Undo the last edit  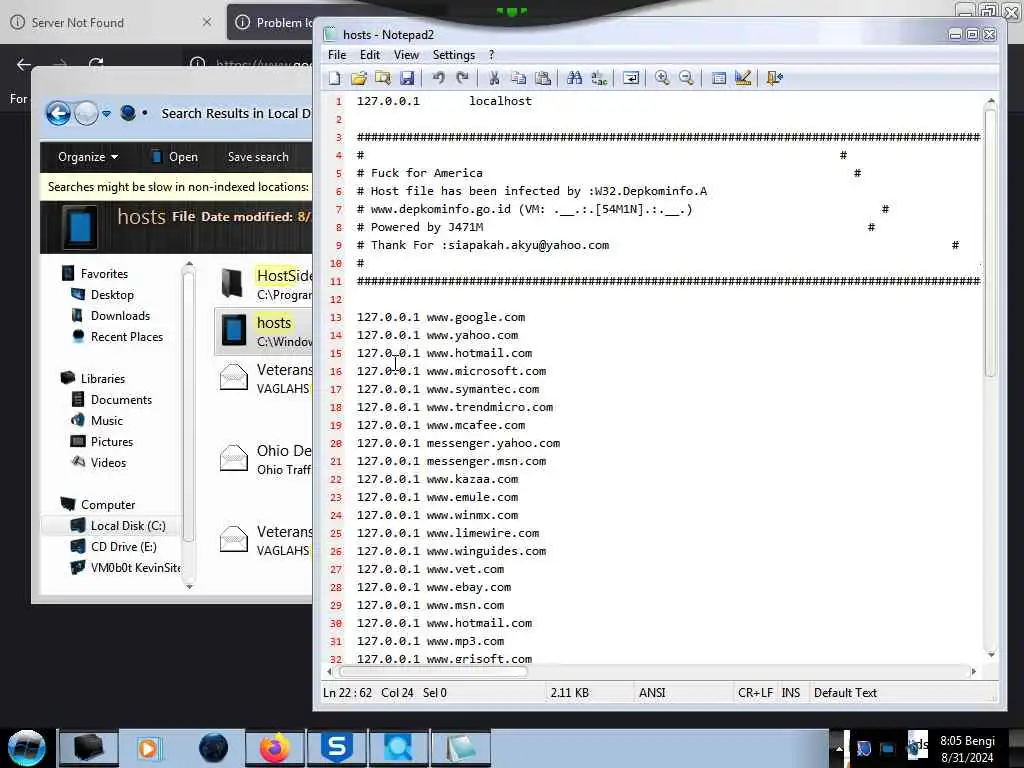click(x=438, y=78)
